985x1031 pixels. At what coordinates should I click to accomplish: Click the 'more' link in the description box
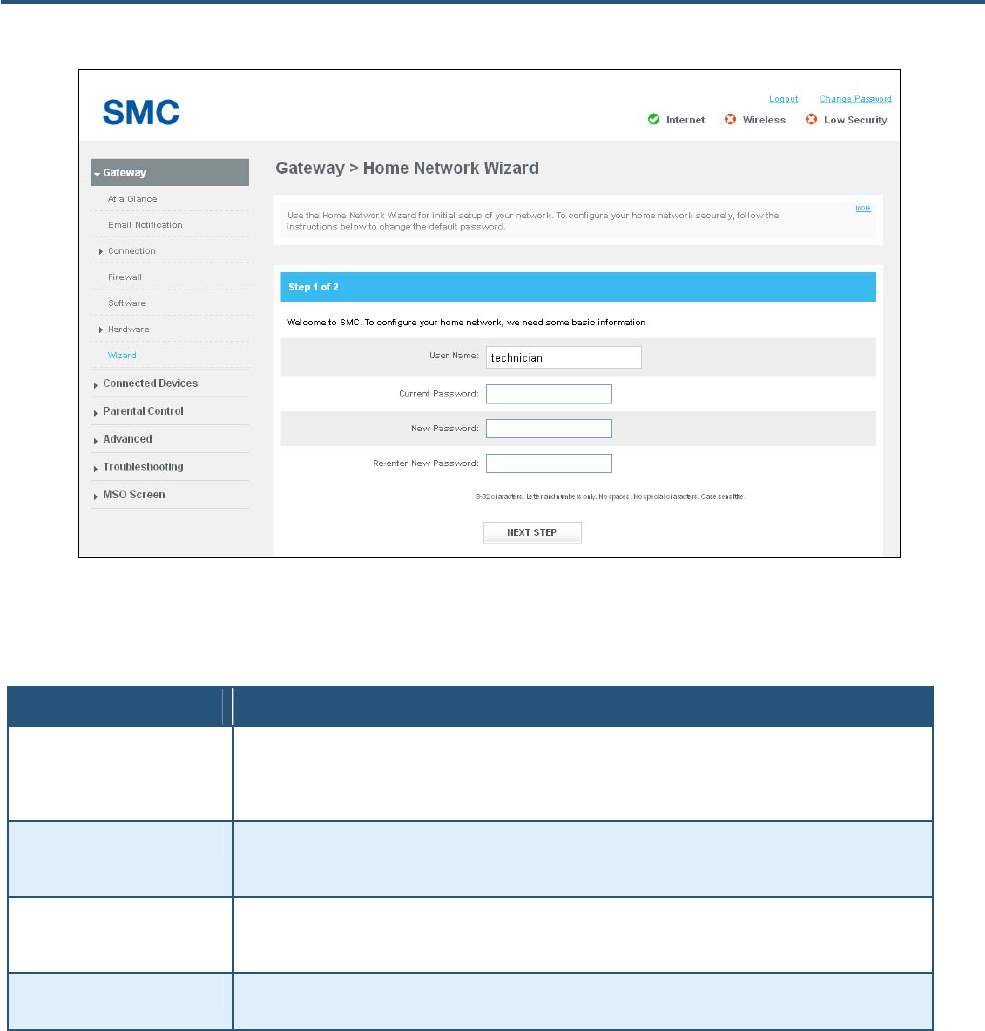(x=863, y=208)
